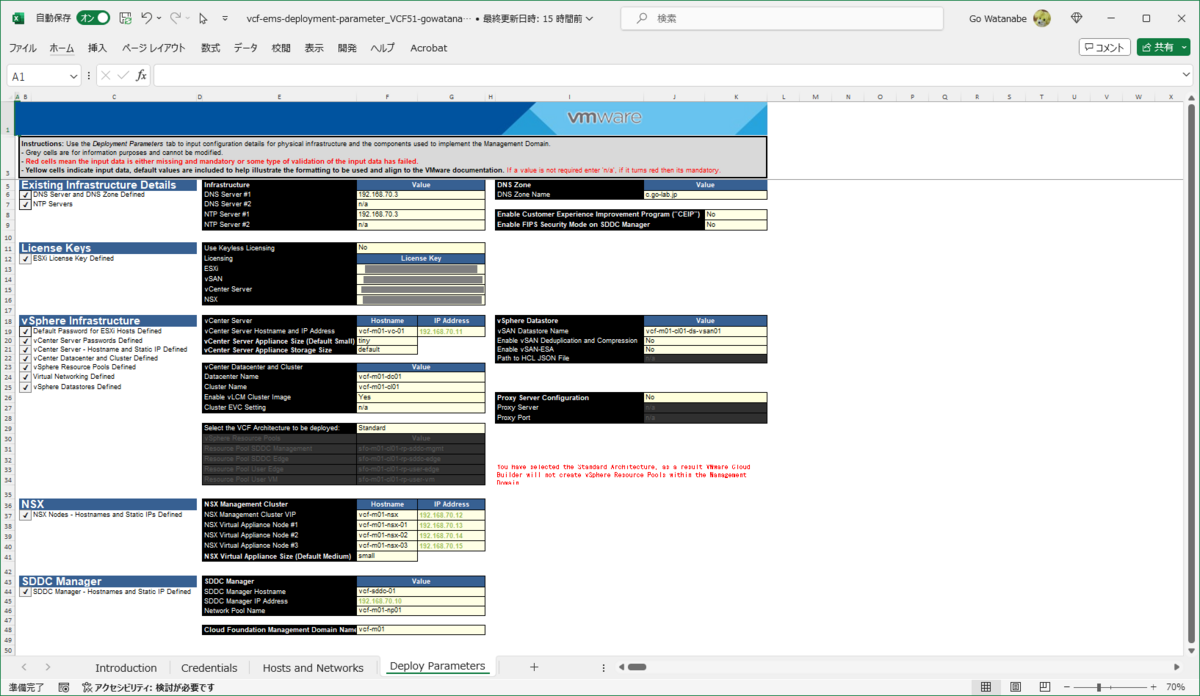1200x696 pixels.
Task: Click the accessibility check status icon
Action: point(87,687)
